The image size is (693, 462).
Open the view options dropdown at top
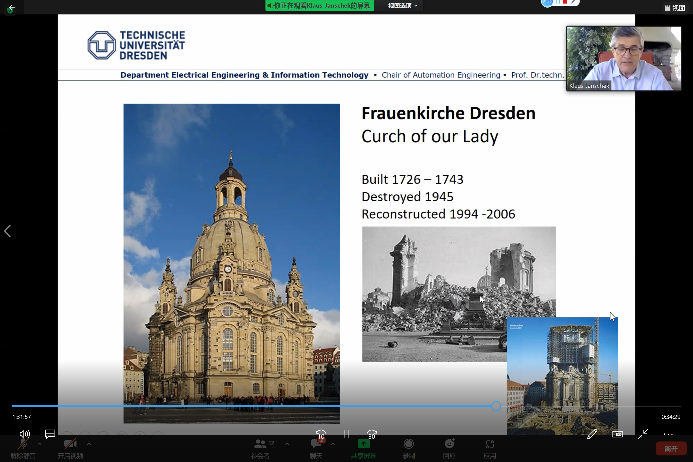click(402, 5)
